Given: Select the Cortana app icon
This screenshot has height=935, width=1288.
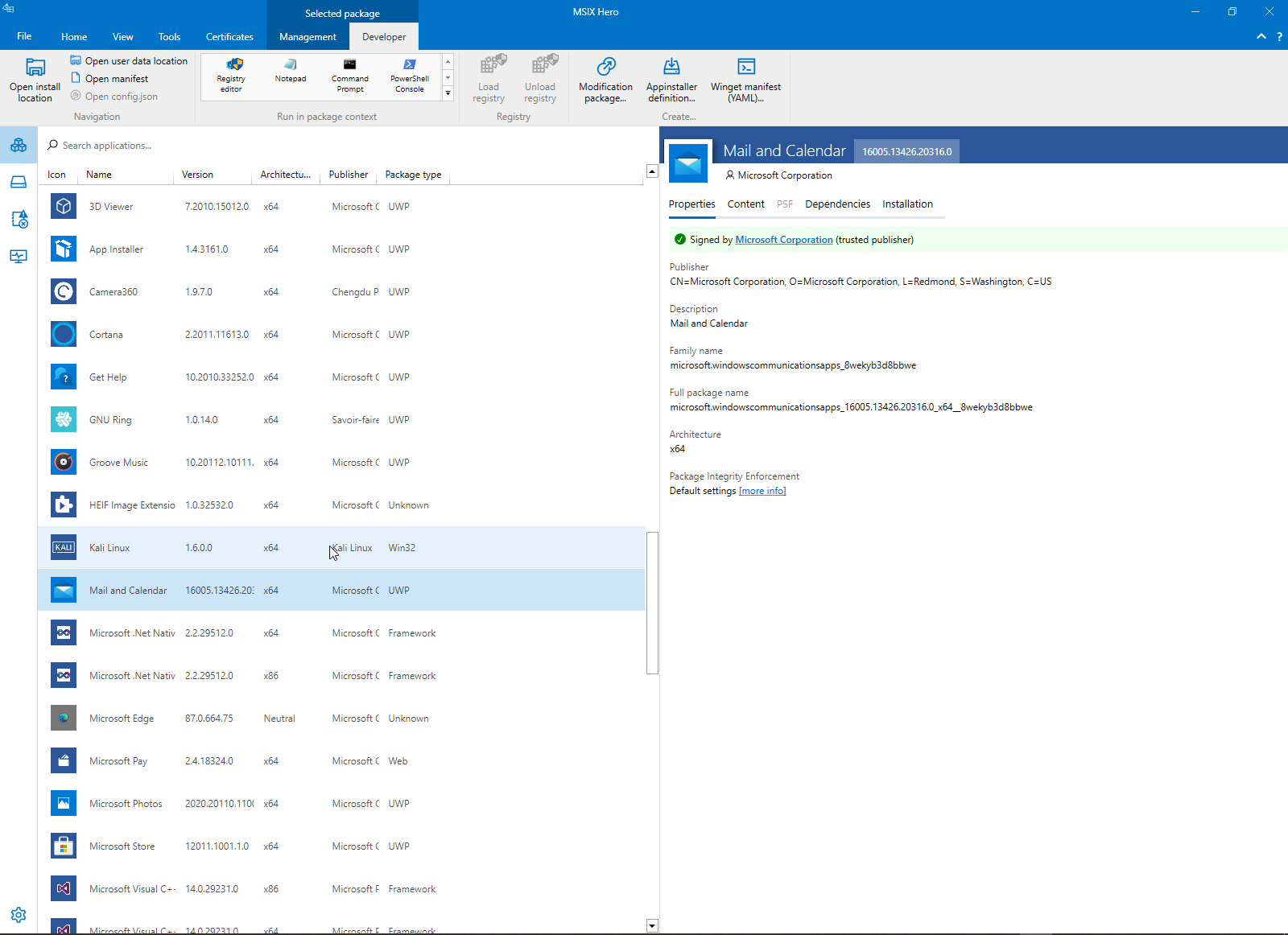Looking at the screenshot, I should 64,335.
